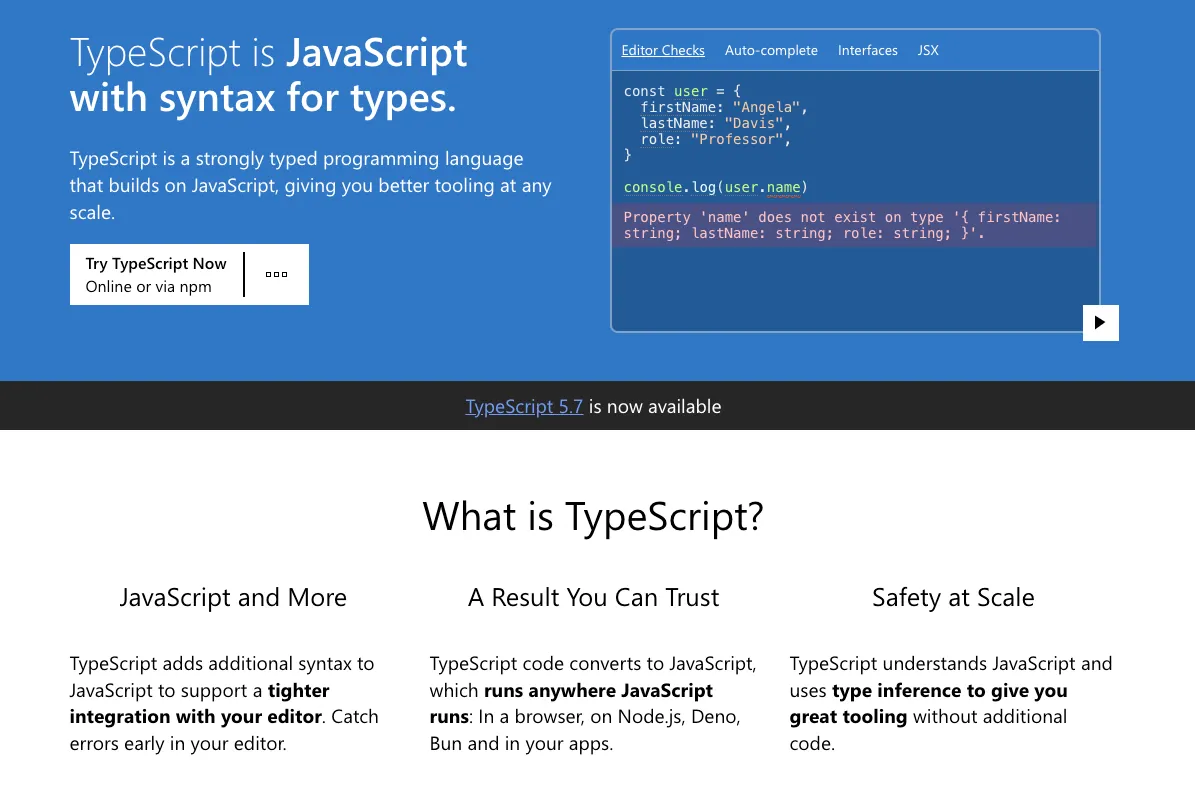This screenshot has height=798, width=1195.
Task: Select the Editor Checks tab
Action: (x=662, y=50)
